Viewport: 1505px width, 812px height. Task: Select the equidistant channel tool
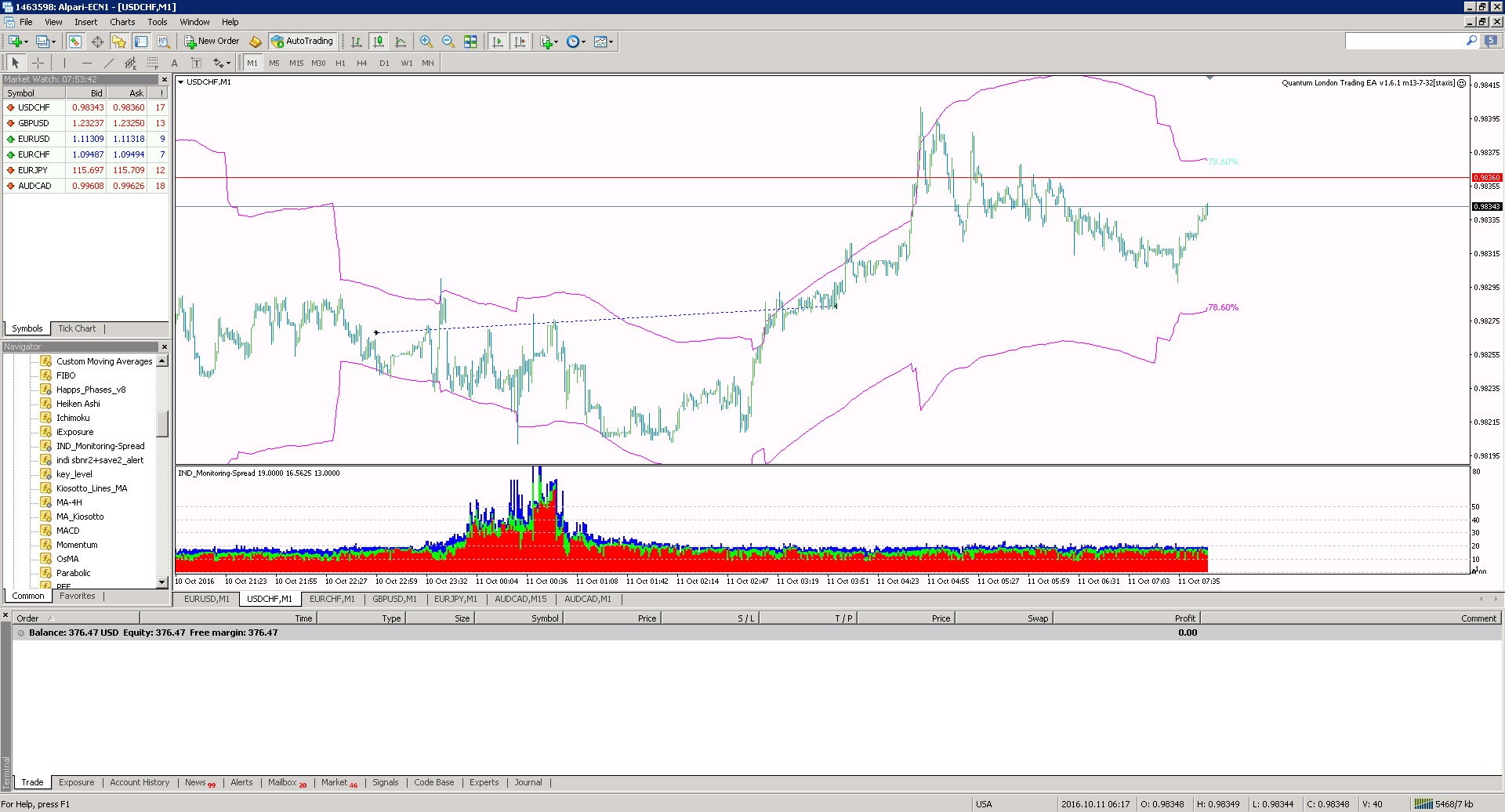click(130, 63)
